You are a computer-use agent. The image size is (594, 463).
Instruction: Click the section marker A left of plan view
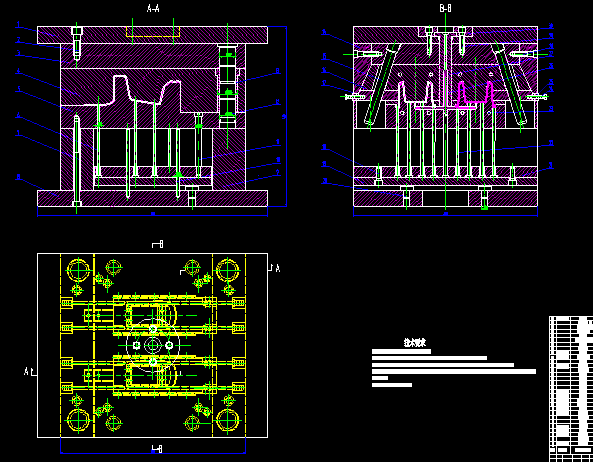[30, 372]
